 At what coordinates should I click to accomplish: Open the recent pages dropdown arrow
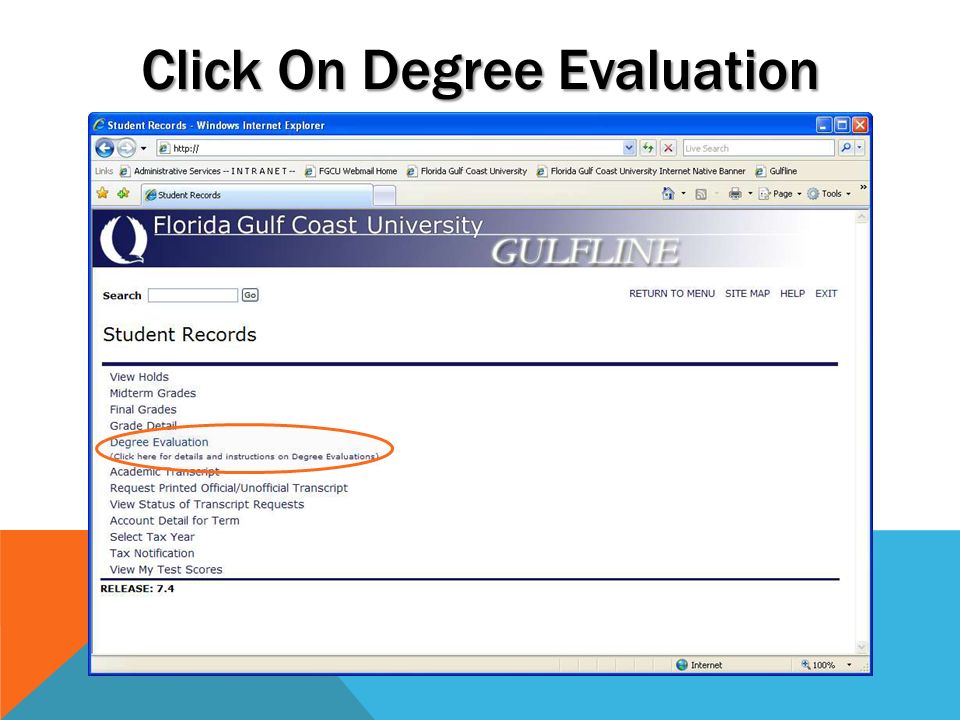(x=143, y=148)
